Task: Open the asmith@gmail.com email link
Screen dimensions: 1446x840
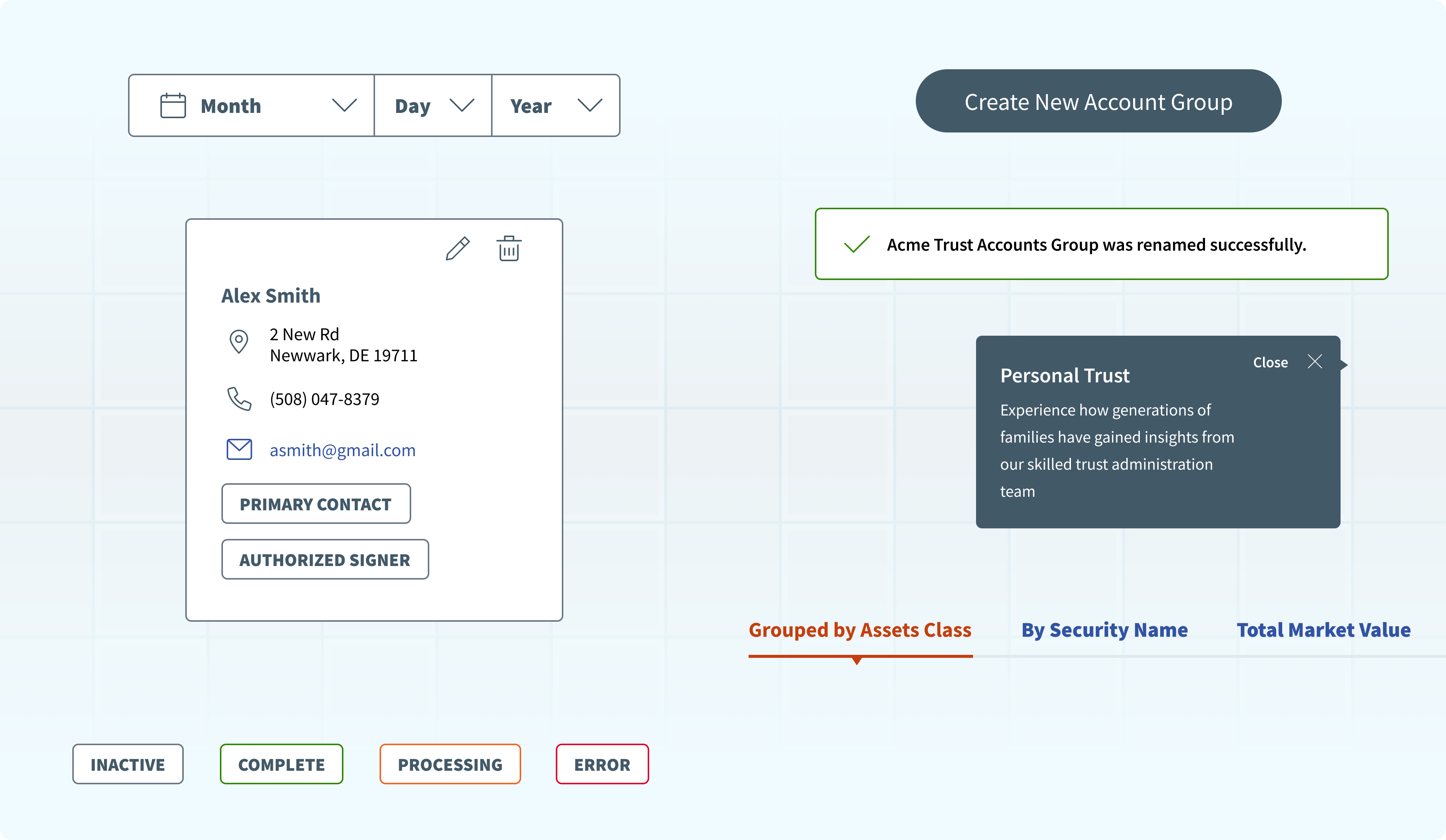Action: pos(343,451)
